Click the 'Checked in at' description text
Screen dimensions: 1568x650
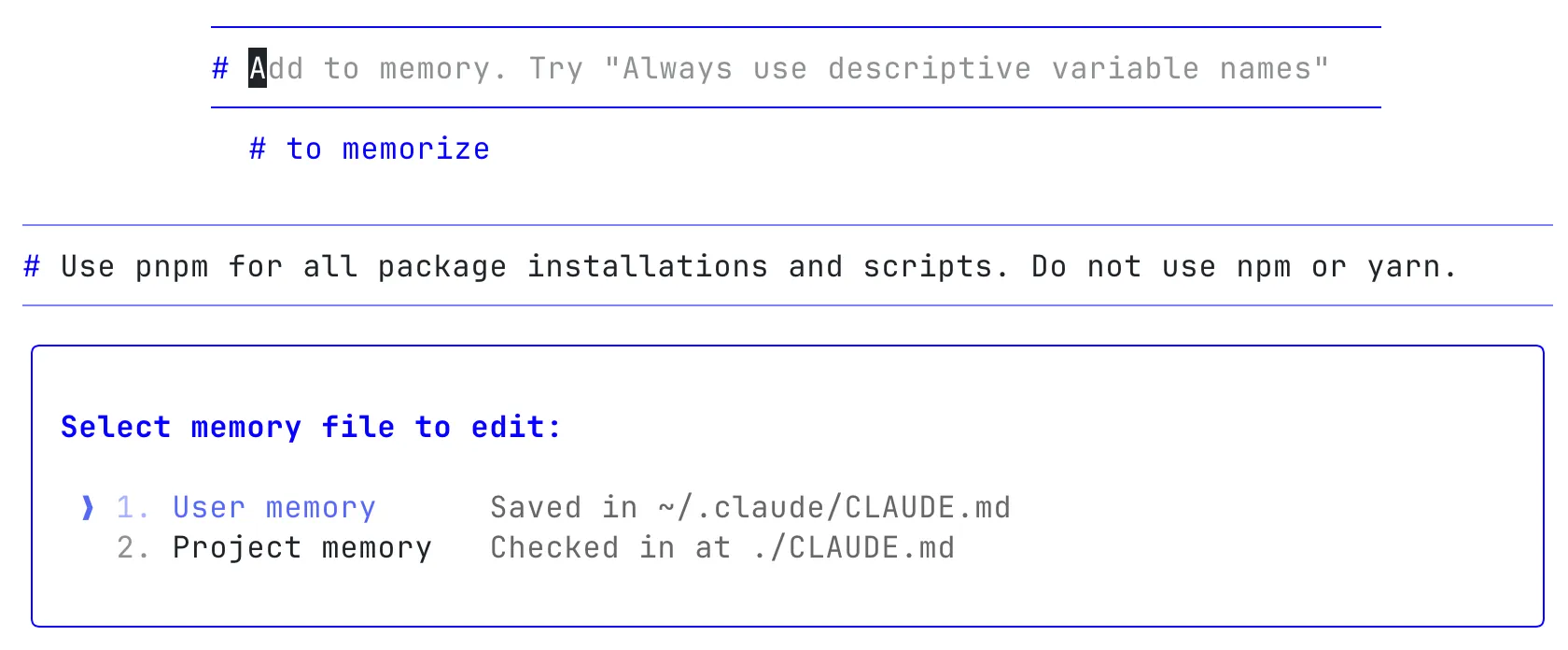pyautogui.click(x=609, y=547)
